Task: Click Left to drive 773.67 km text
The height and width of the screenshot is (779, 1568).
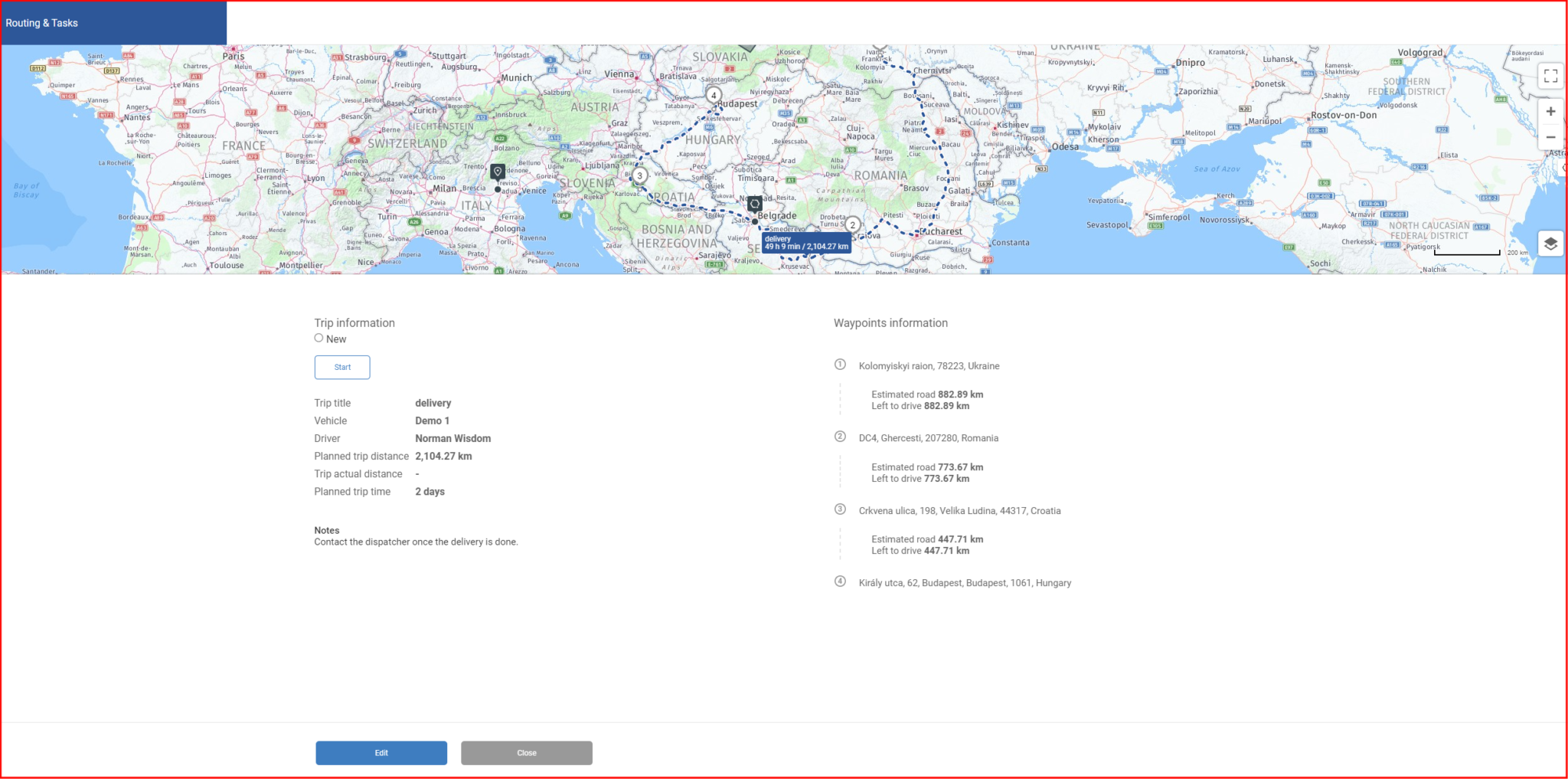Action: 920,479
